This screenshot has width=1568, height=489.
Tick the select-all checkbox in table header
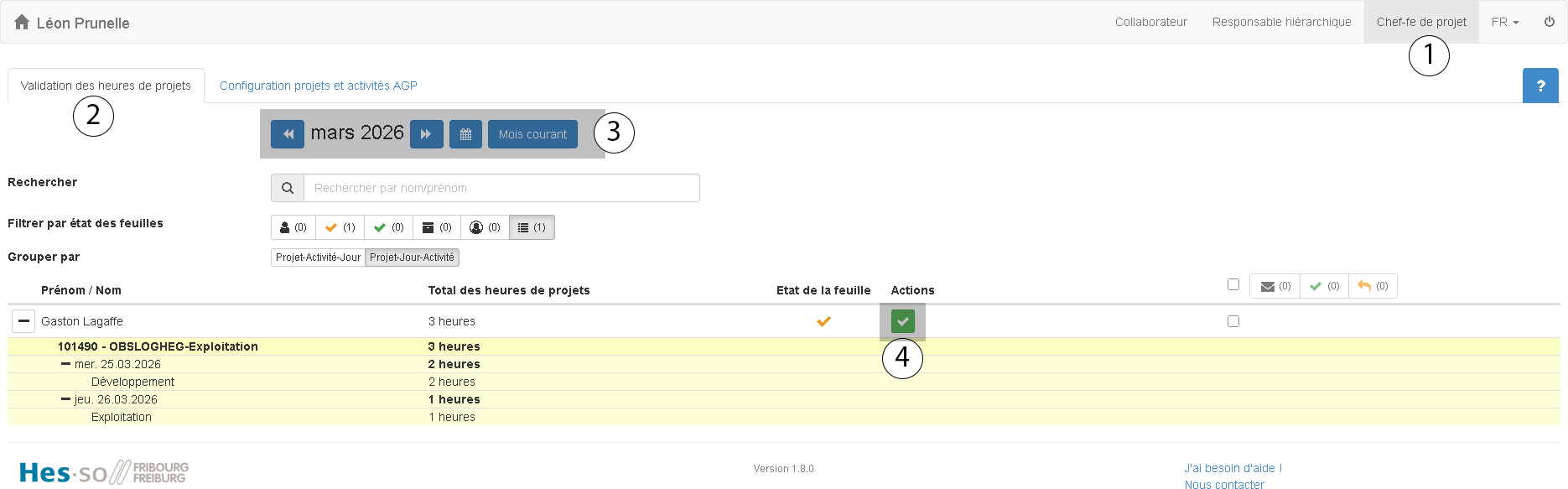point(1233,284)
